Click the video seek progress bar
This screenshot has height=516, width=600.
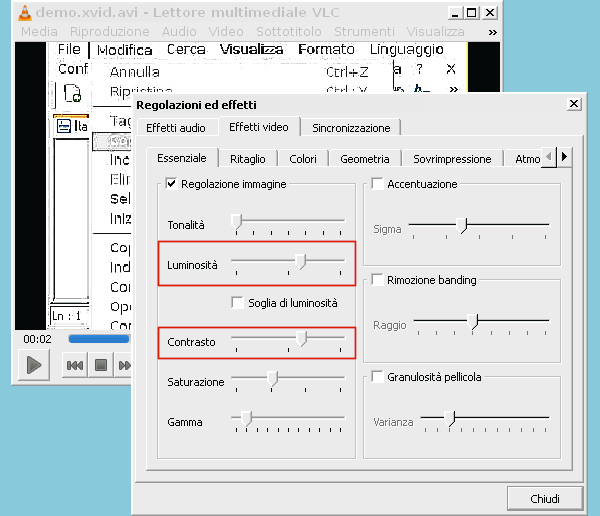pos(100,339)
